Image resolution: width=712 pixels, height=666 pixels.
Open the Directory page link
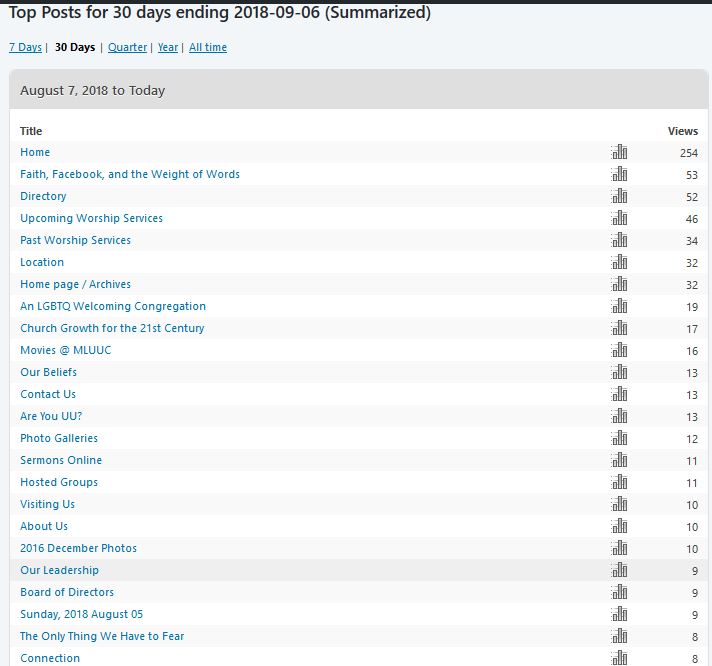point(43,196)
